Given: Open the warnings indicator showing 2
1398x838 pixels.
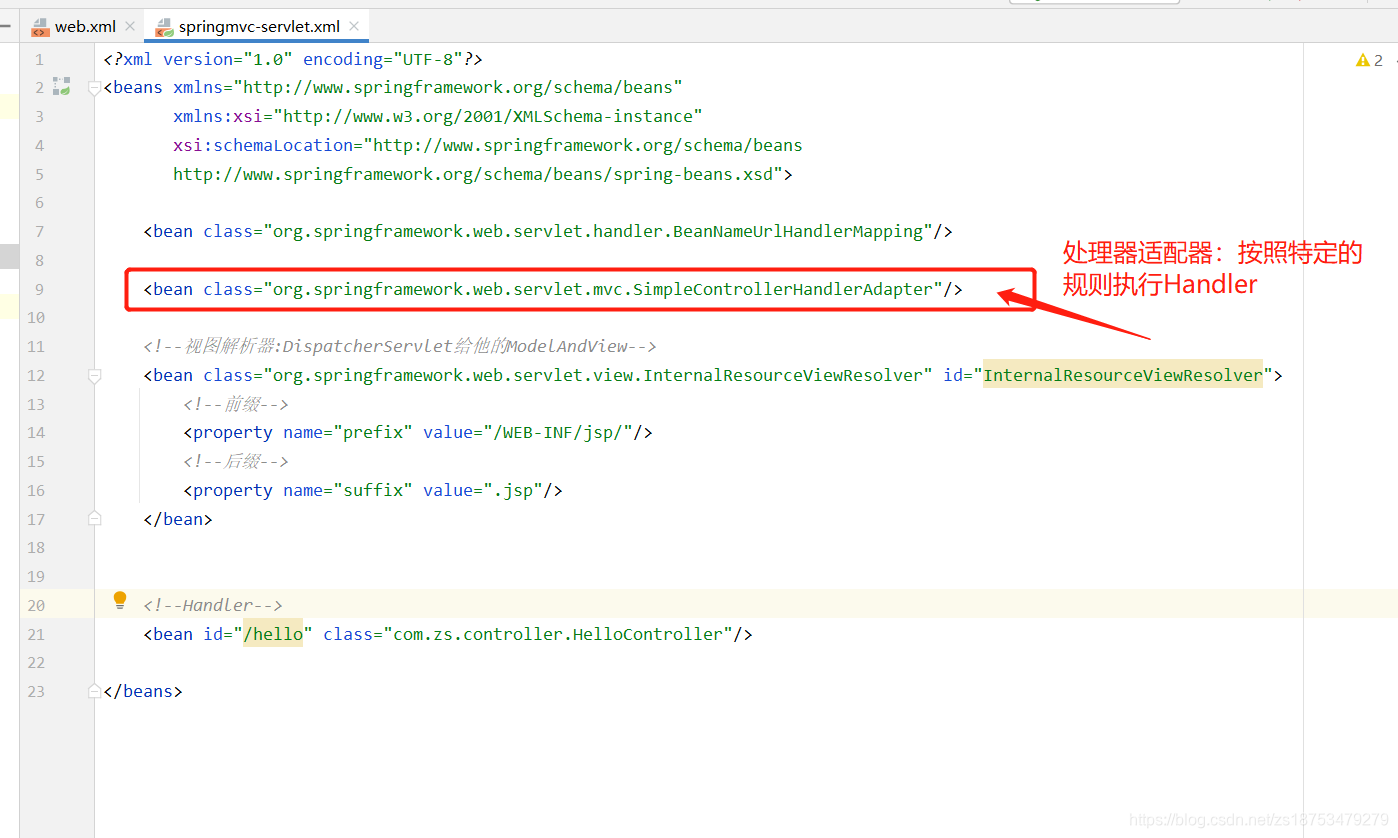Looking at the screenshot, I should [1369, 61].
